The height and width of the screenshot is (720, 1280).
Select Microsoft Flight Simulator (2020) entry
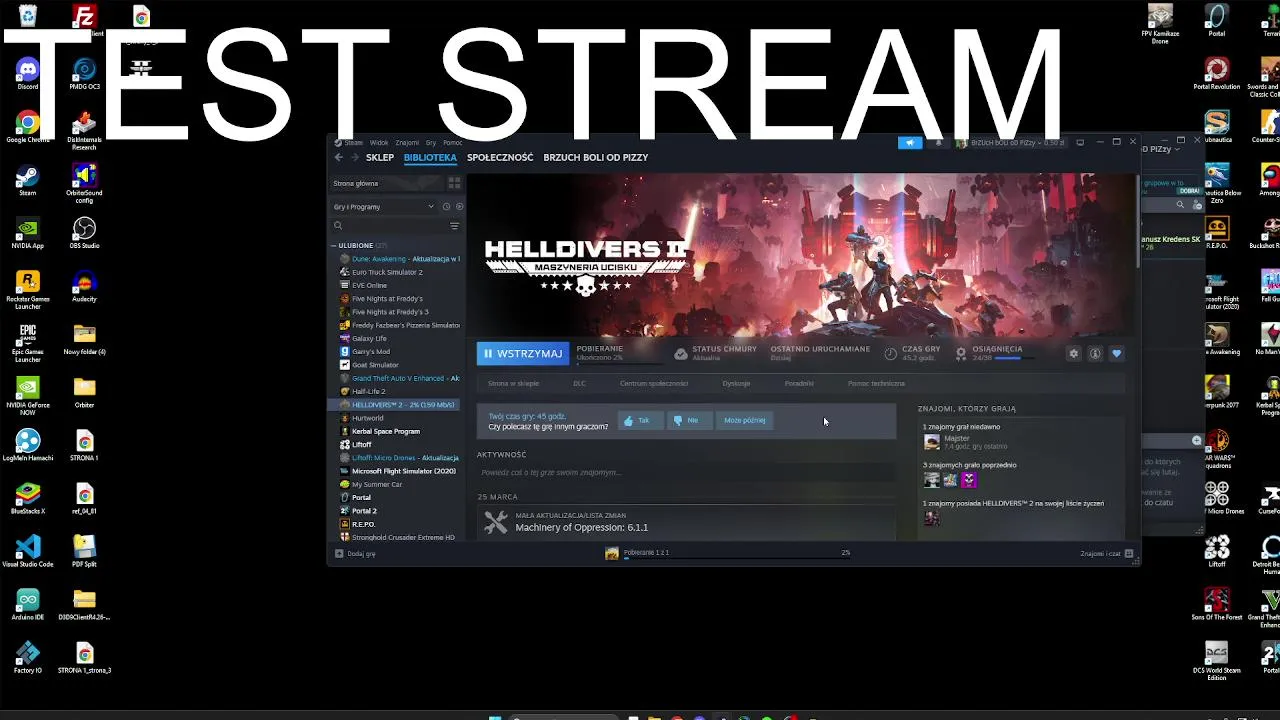click(x=397, y=471)
